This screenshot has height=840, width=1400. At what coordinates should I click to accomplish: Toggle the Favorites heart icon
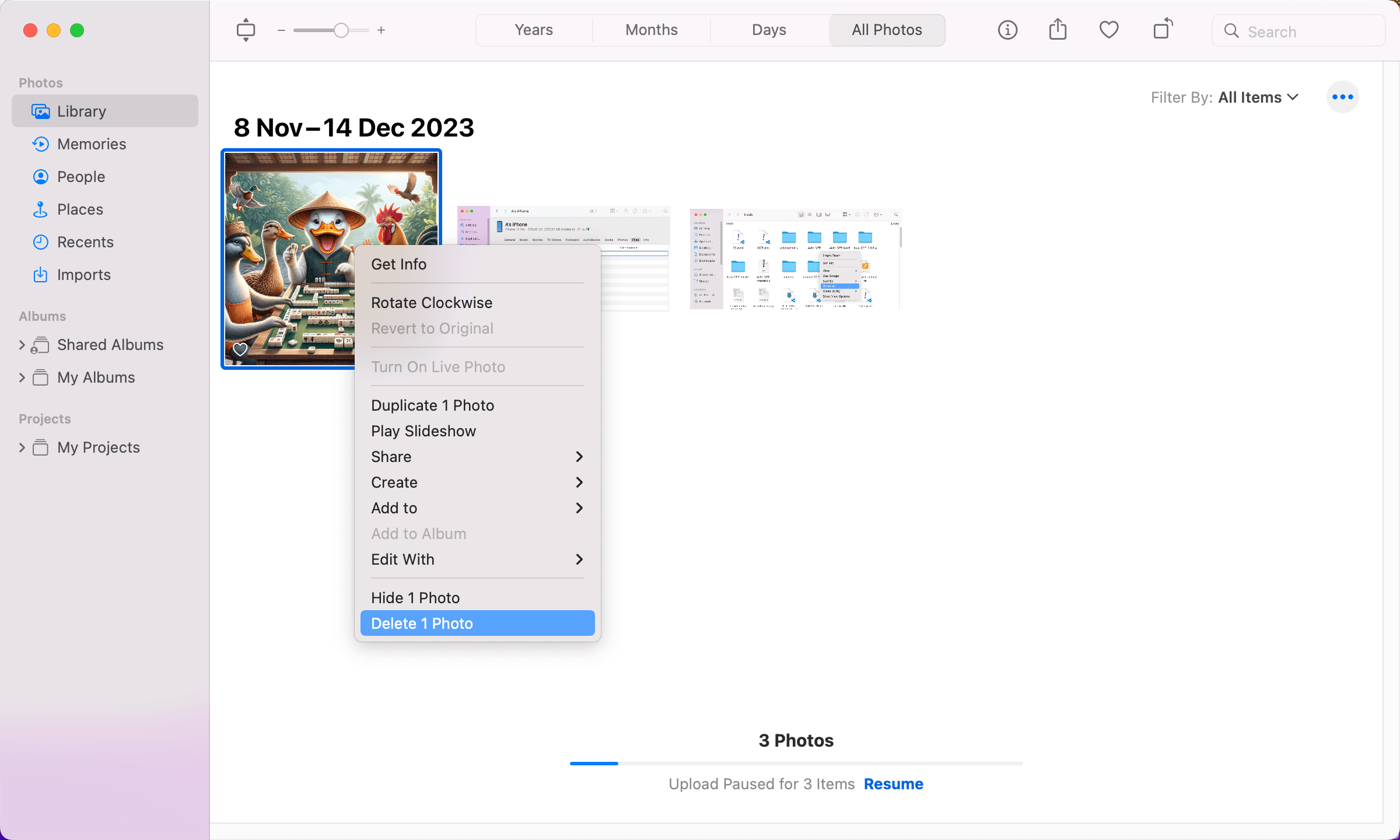pos(1109,30)
